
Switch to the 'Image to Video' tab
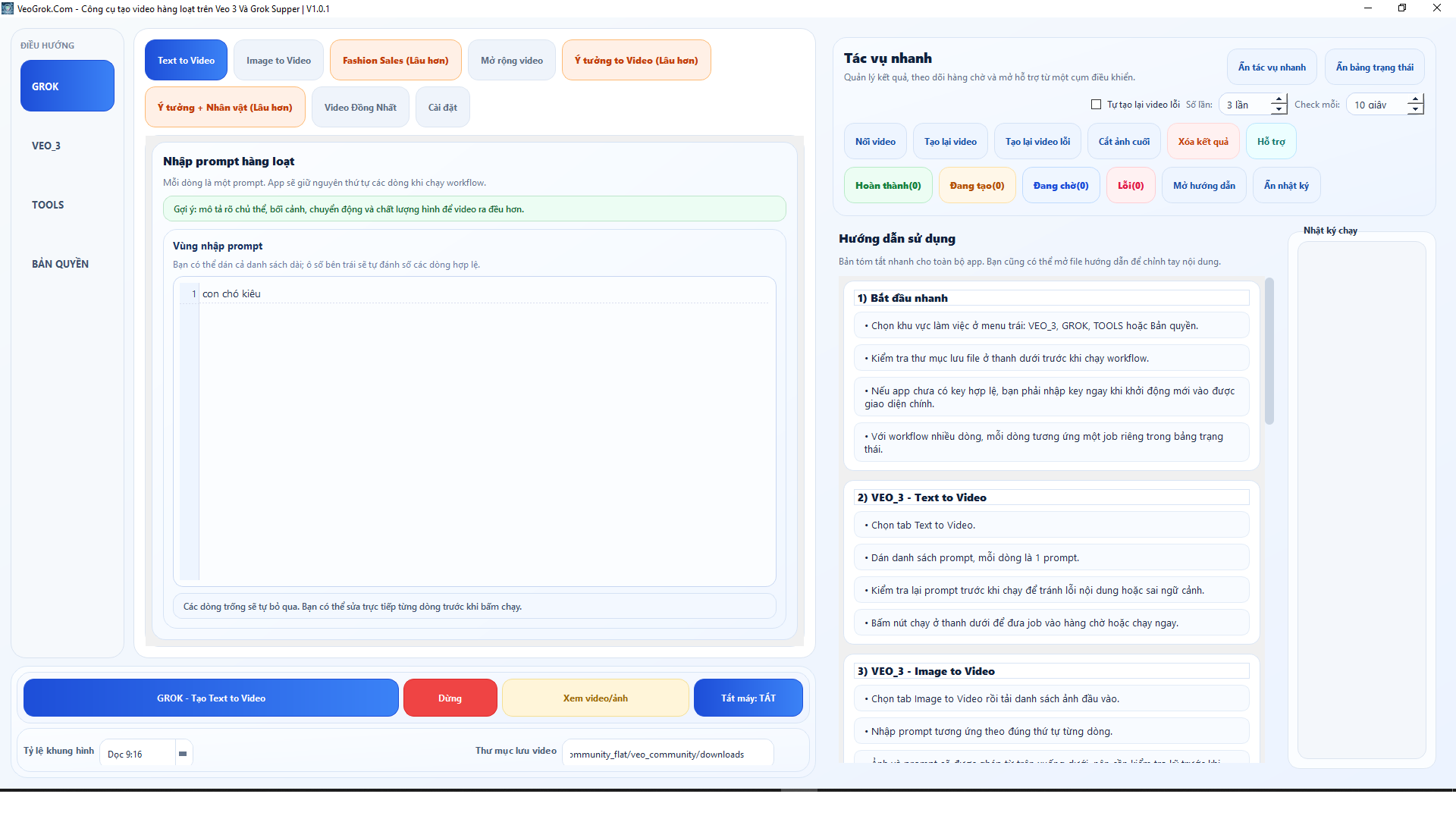(x=278, y=61)
